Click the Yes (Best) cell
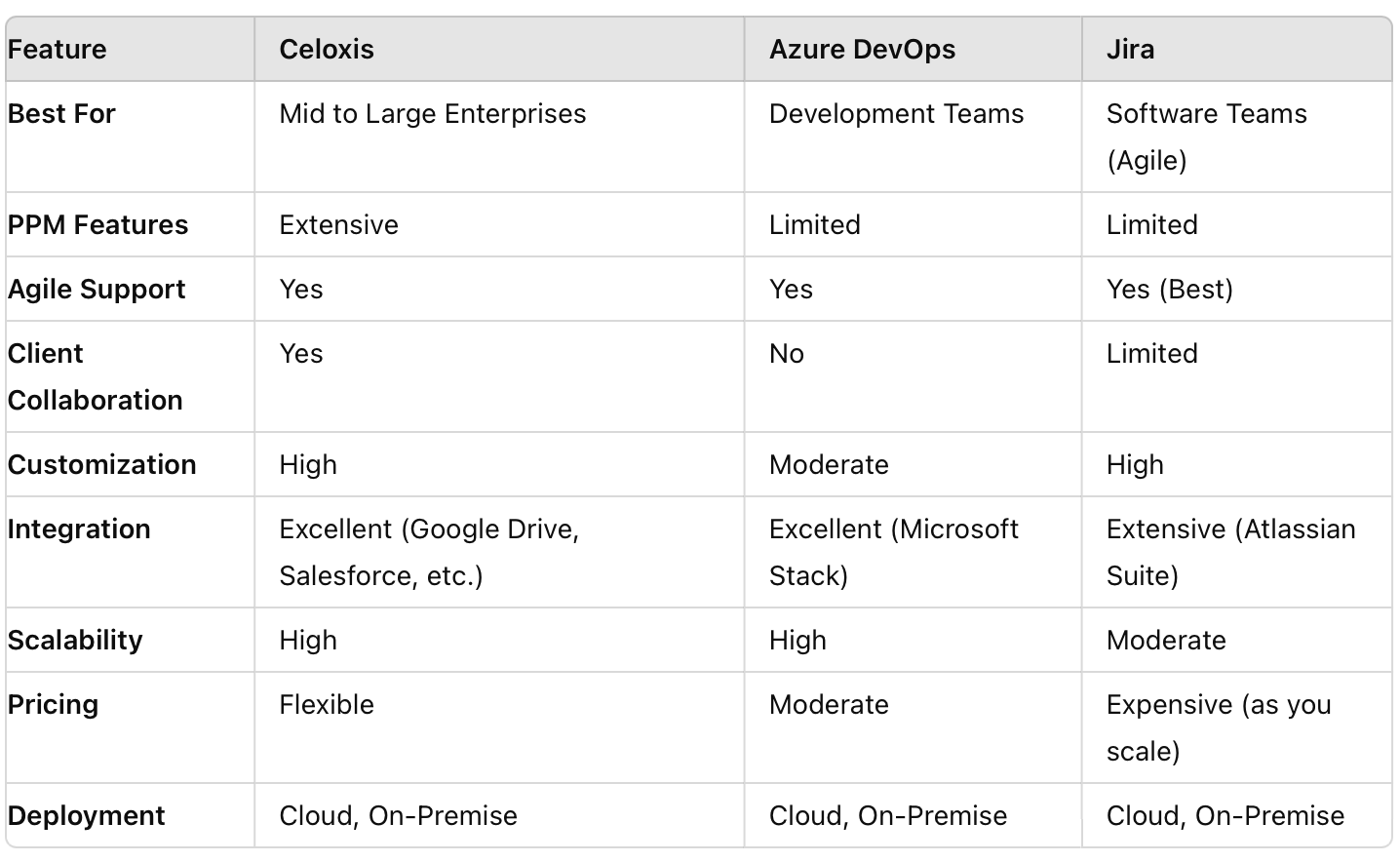This screenshot has height=862, width=1400. (x=1169, y=290)
